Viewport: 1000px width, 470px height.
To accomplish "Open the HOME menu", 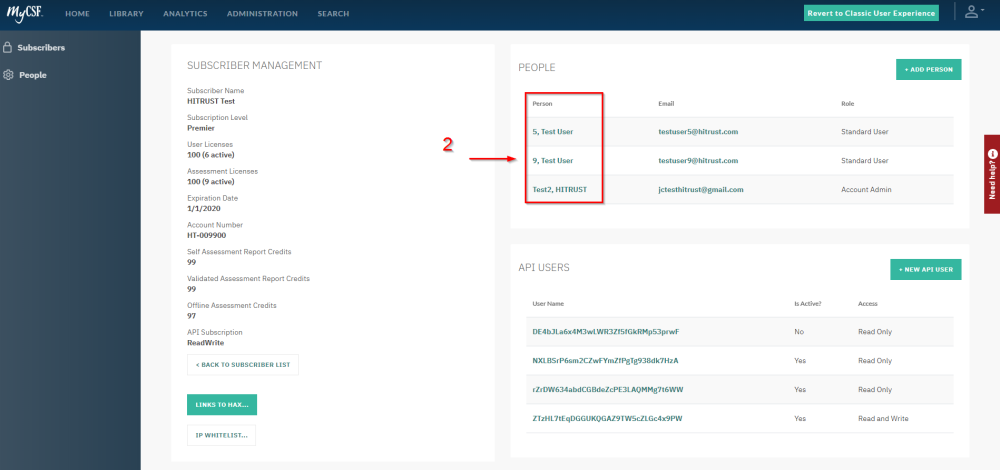I will (x=77, y=13).
